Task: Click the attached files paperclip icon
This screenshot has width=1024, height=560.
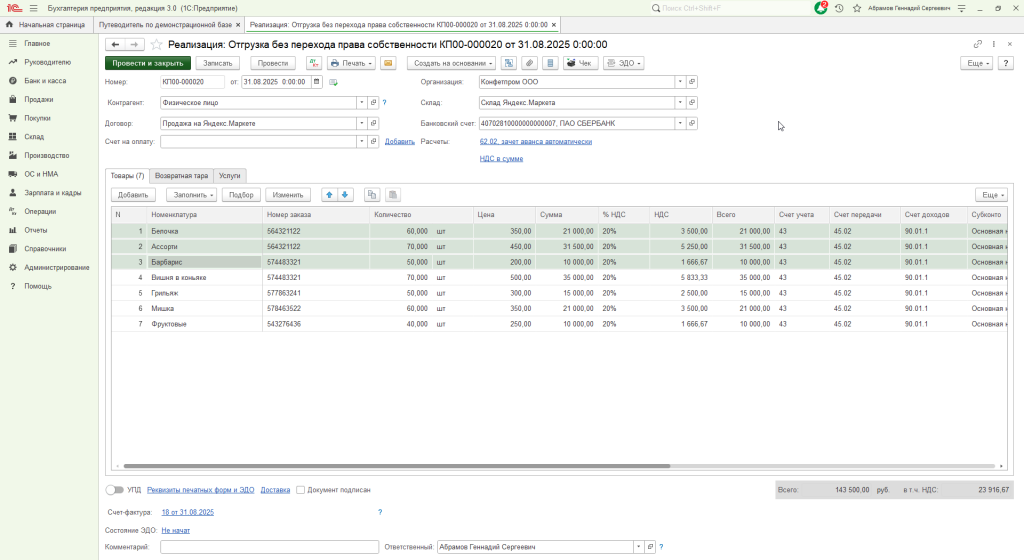Action: 529,63
